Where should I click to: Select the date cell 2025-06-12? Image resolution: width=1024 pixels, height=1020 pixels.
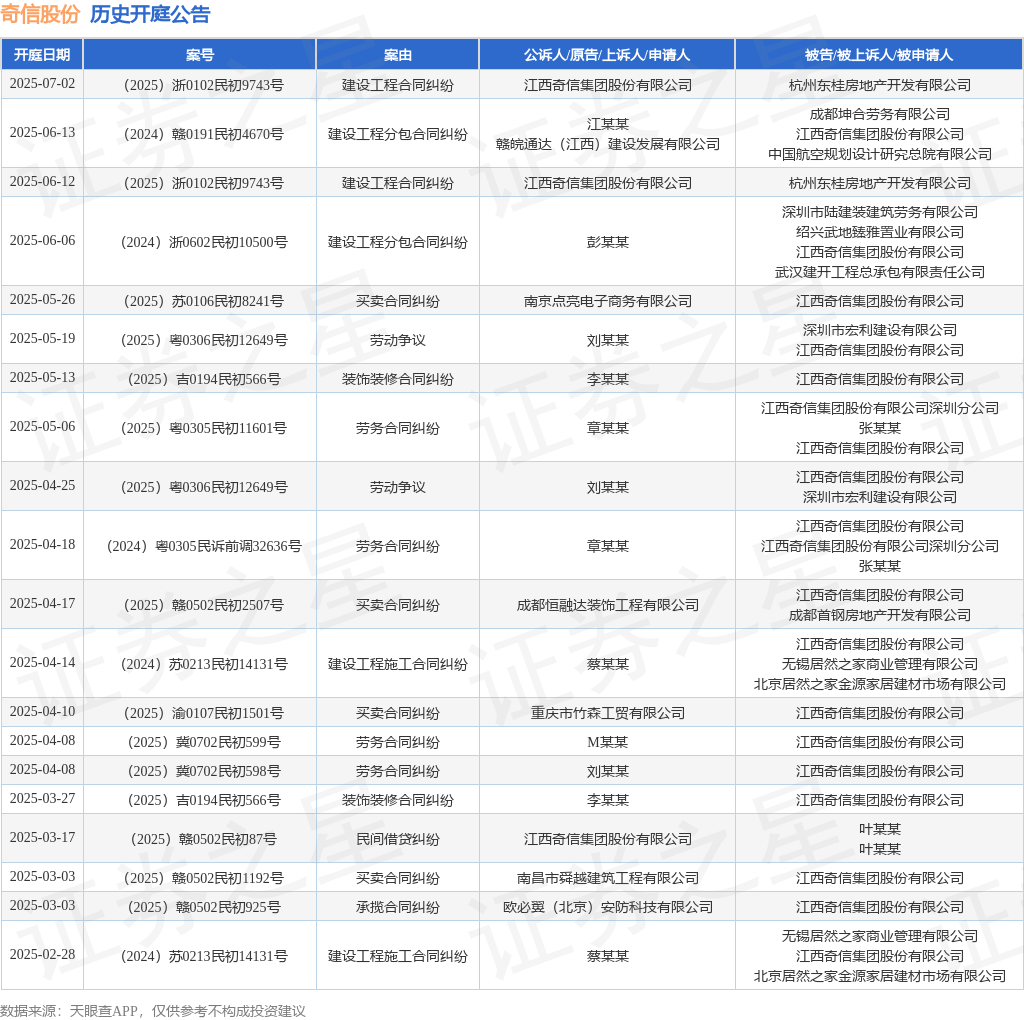42,182
